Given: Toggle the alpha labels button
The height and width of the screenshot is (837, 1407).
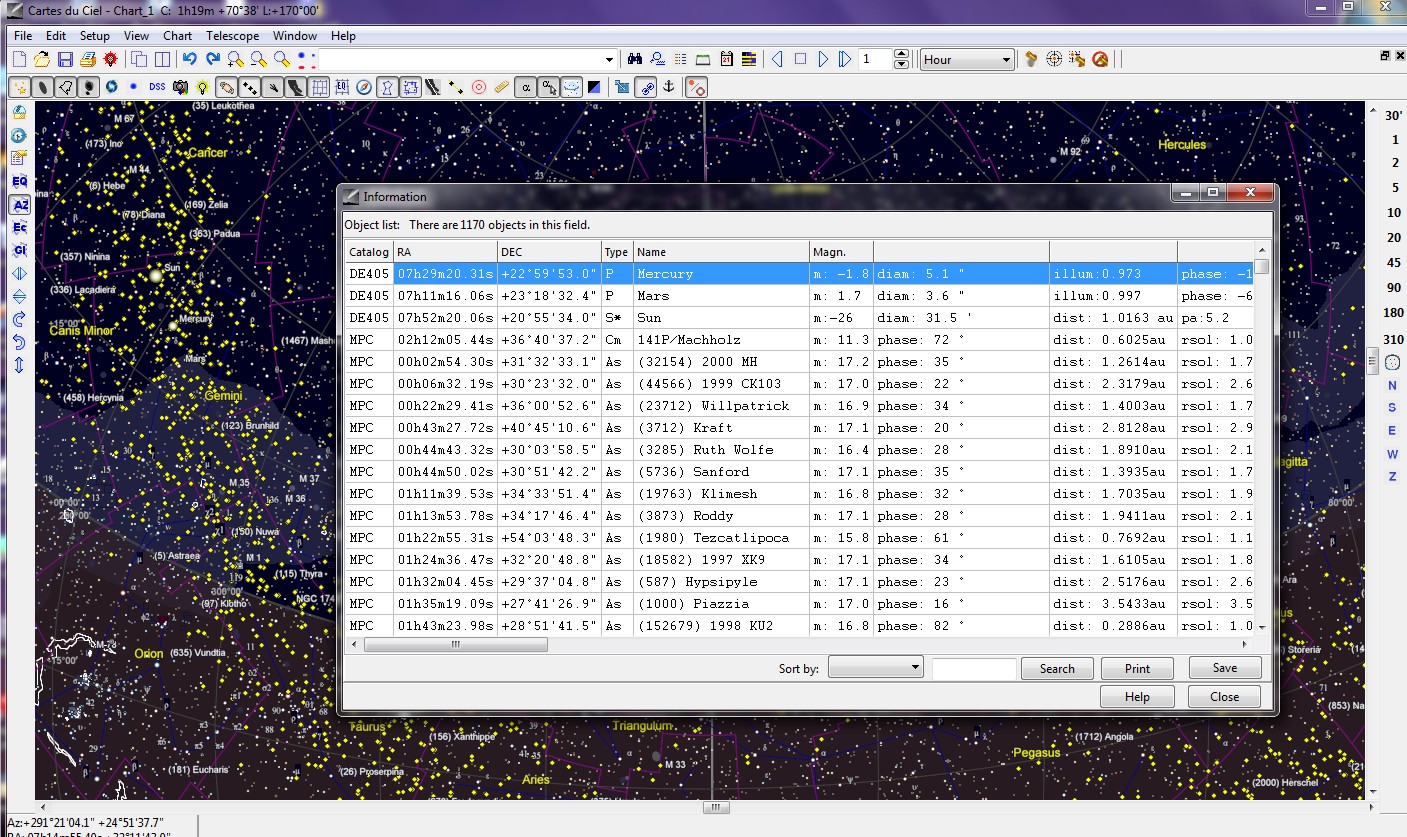Looking at the screenshot, I should [526, 87].
